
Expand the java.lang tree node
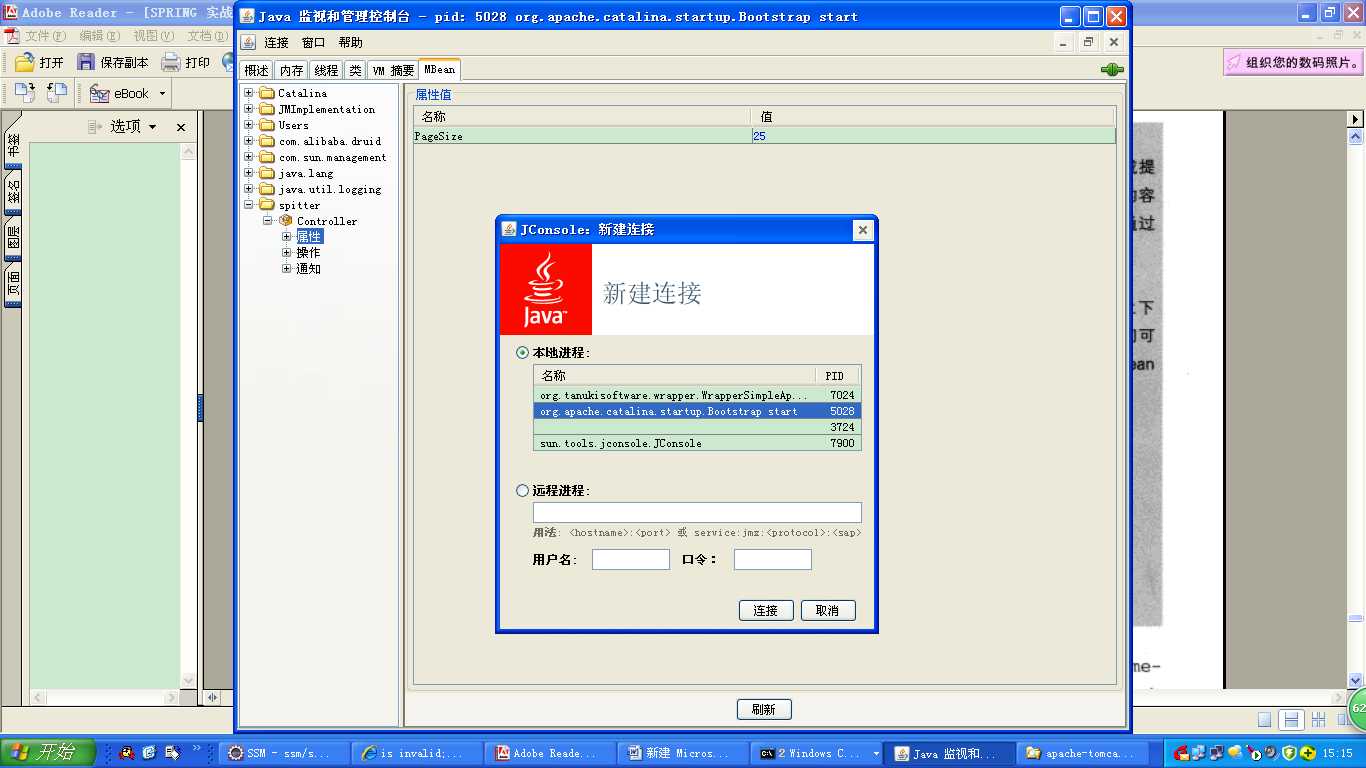[x=249, y=173]
